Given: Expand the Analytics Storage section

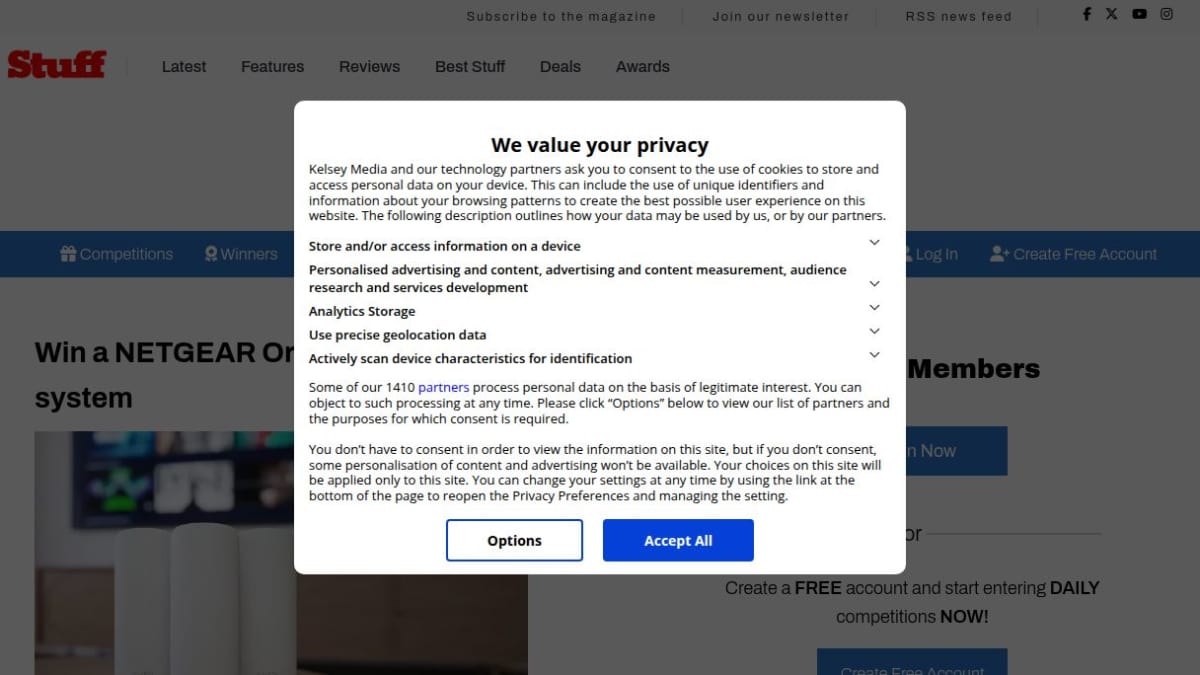Looking at the screenshot, I should tap(874, 308).
